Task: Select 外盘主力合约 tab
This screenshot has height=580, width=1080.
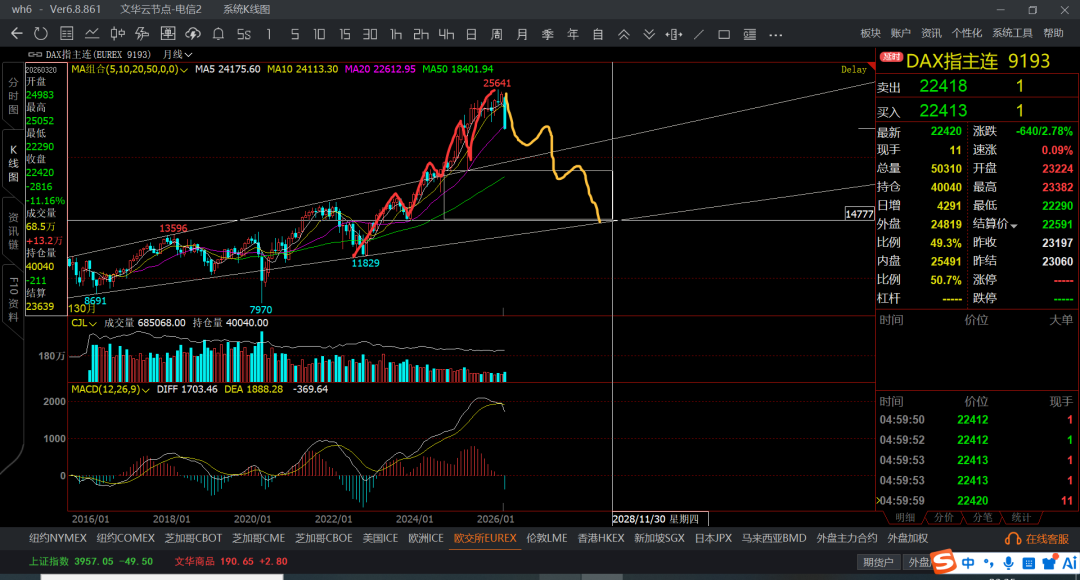Action: (x=847, y=538)
